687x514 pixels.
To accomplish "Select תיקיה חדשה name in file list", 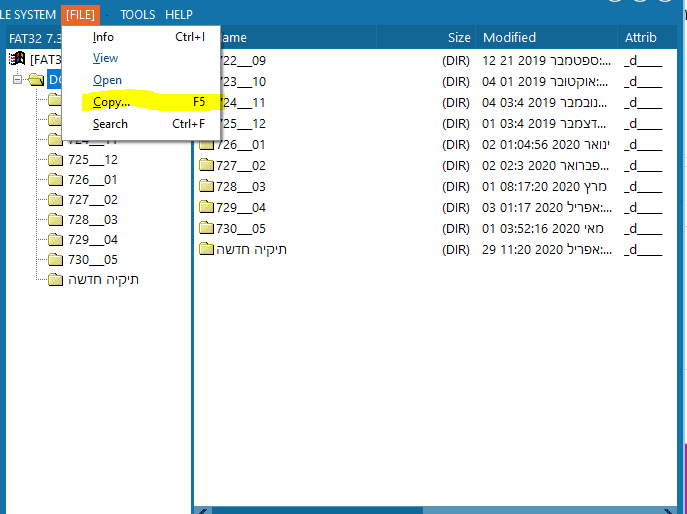I will (x=251, y=249).
